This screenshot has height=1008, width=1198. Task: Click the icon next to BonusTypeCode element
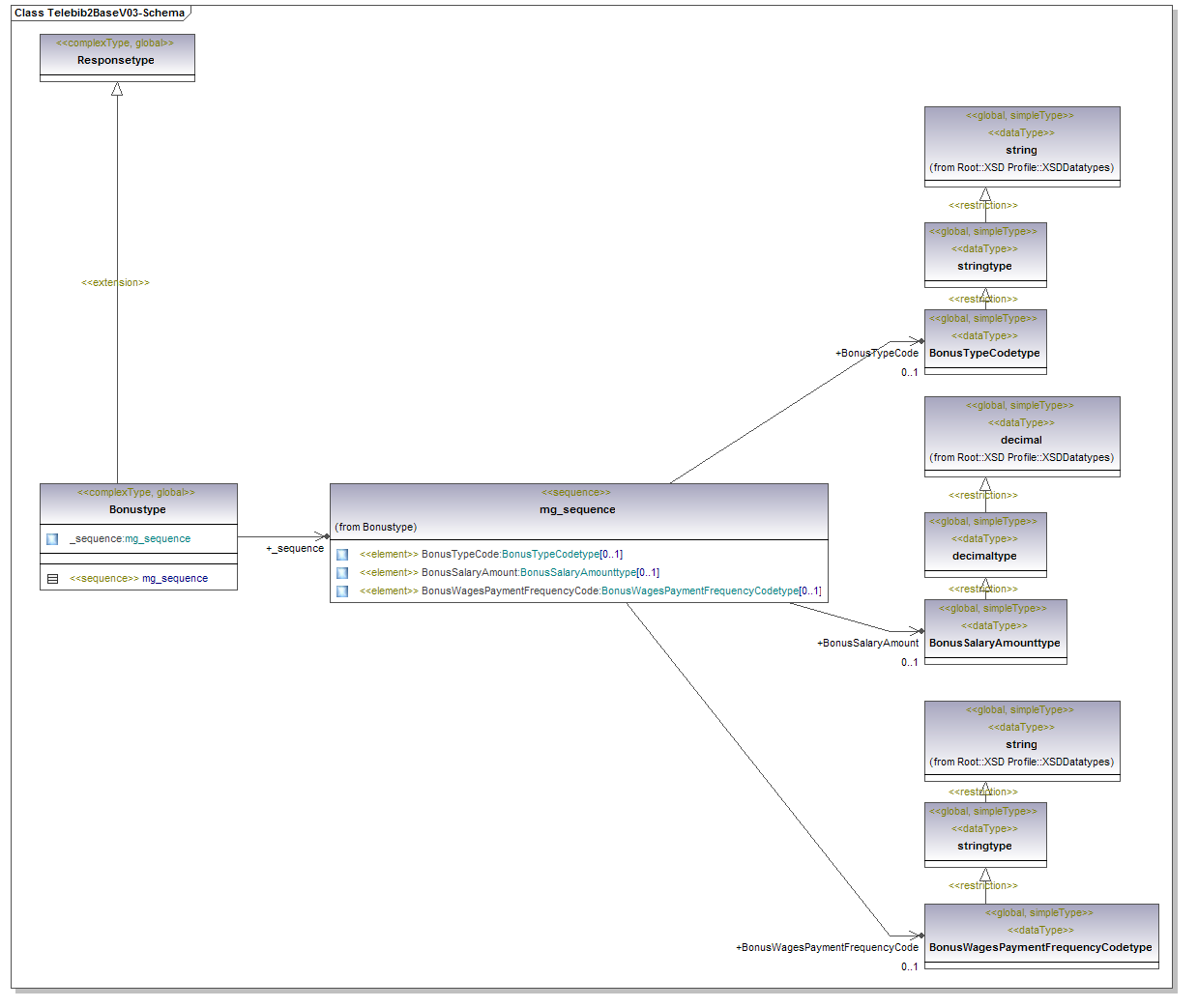point(342,555)
